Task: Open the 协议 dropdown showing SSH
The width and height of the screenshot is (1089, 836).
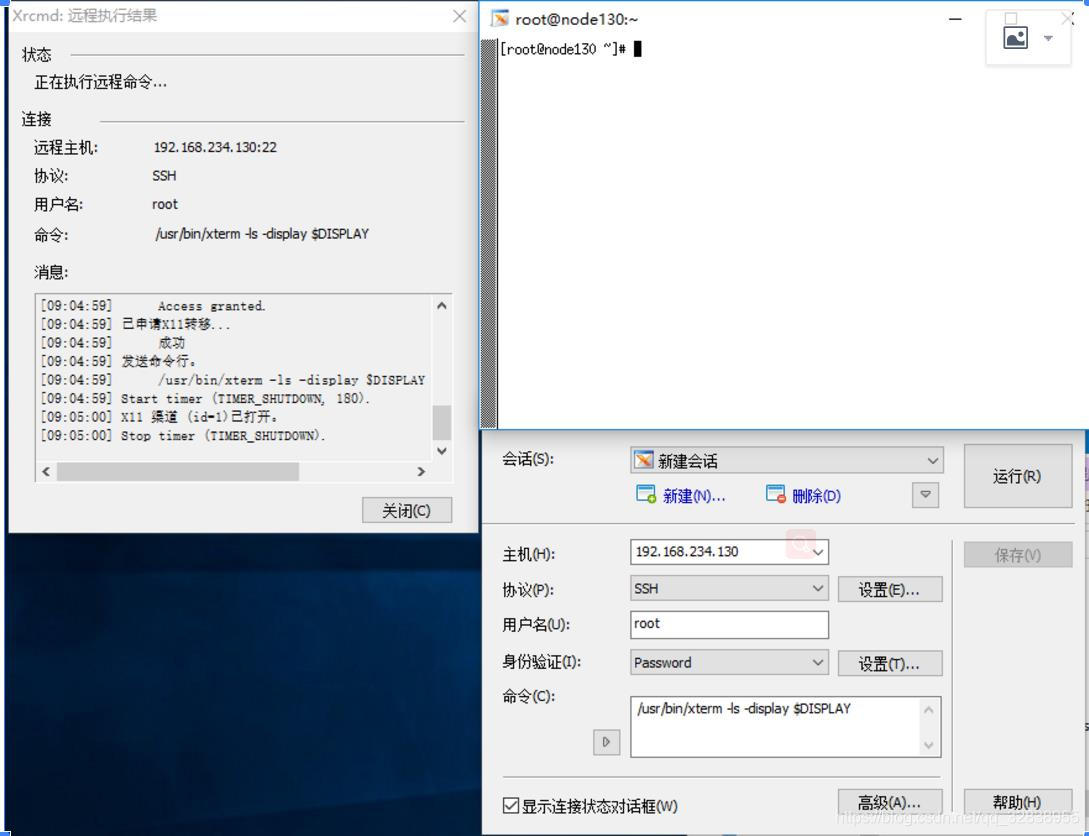Action: (816, 589)
